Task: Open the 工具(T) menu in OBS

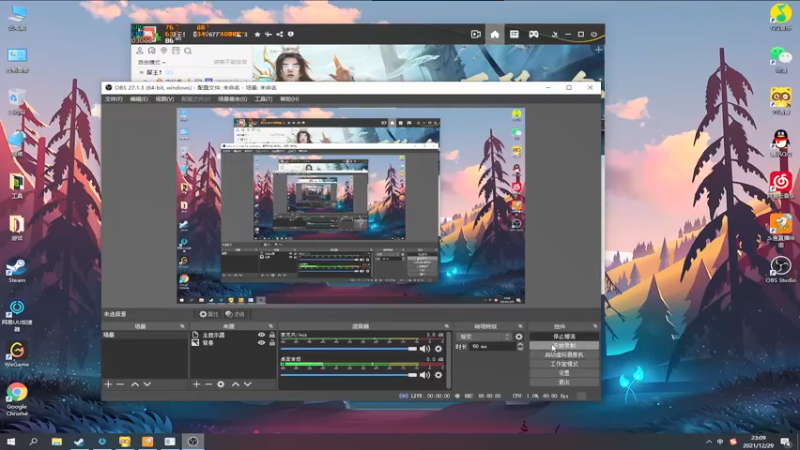Action: [x=264, y=99]
